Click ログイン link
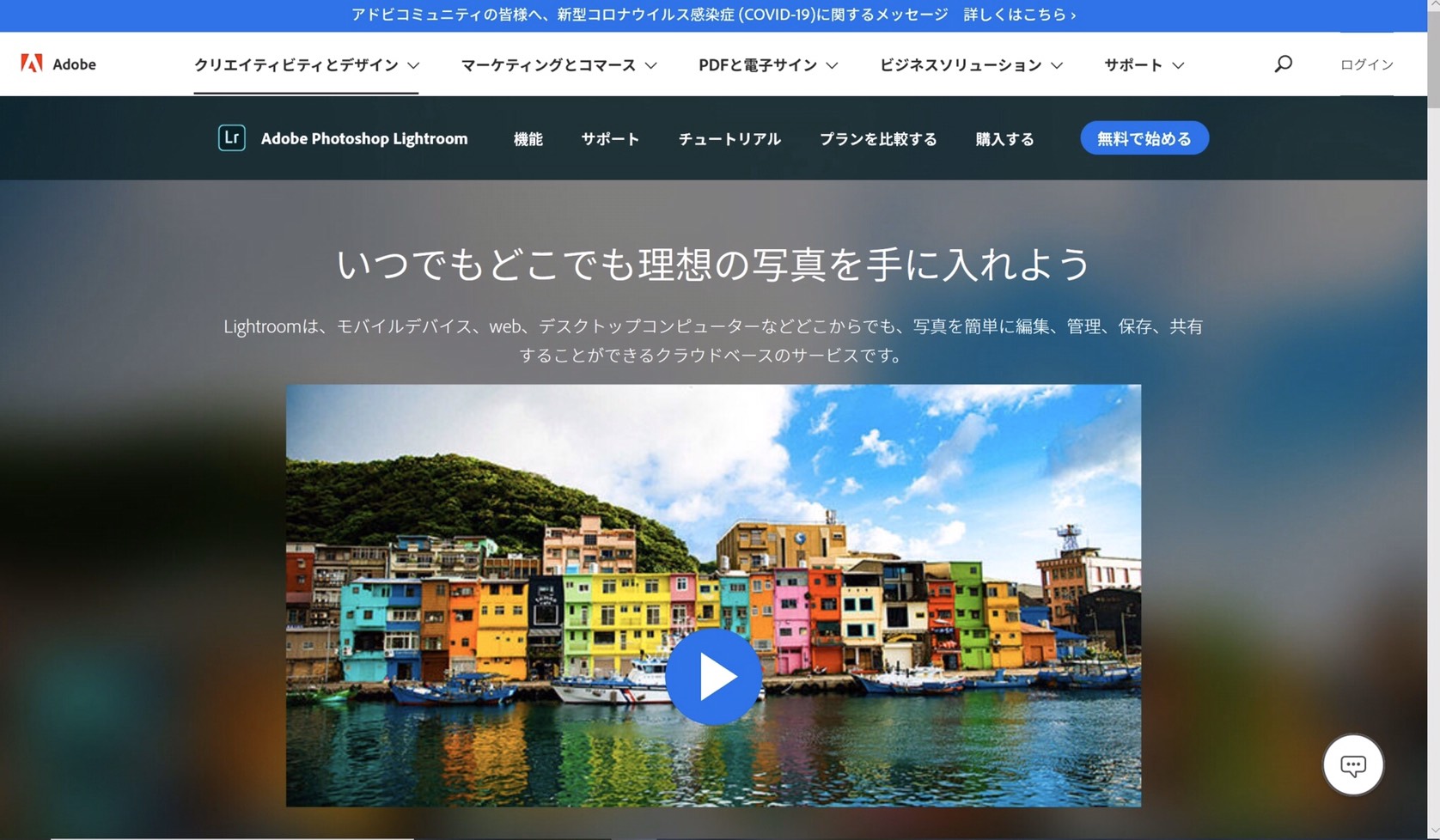This screenshot has height=840, width=1440. coord(1366,64)
